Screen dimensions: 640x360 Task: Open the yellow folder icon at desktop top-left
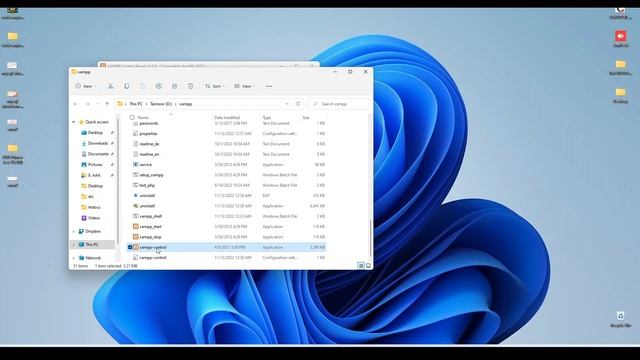[12, 36]
